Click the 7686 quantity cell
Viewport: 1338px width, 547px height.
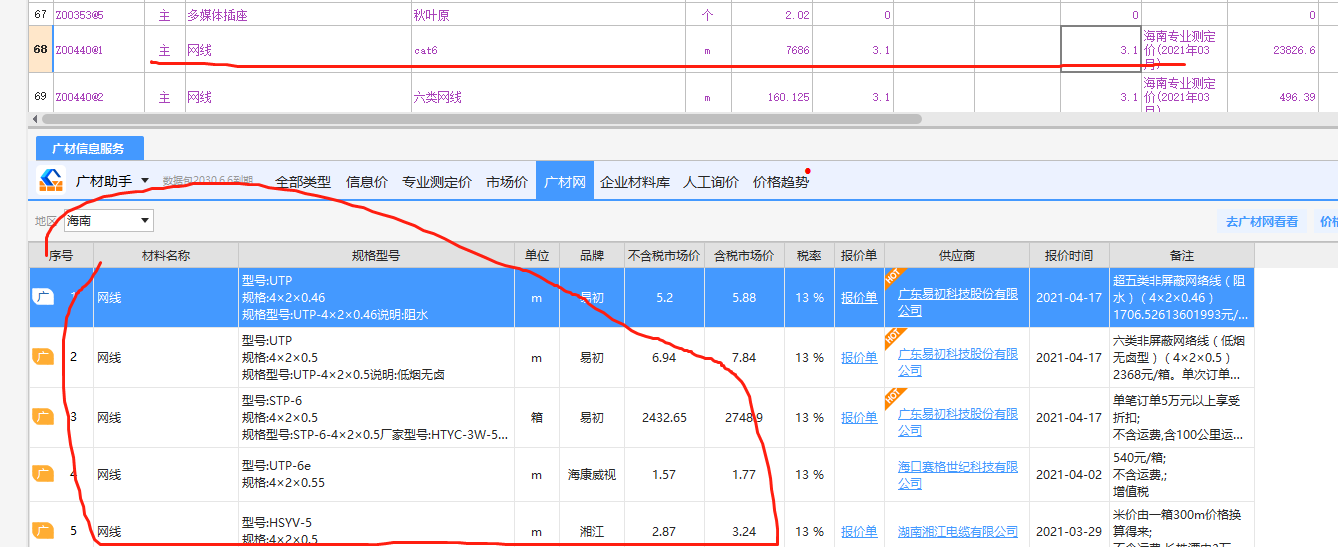click(772, 50)
